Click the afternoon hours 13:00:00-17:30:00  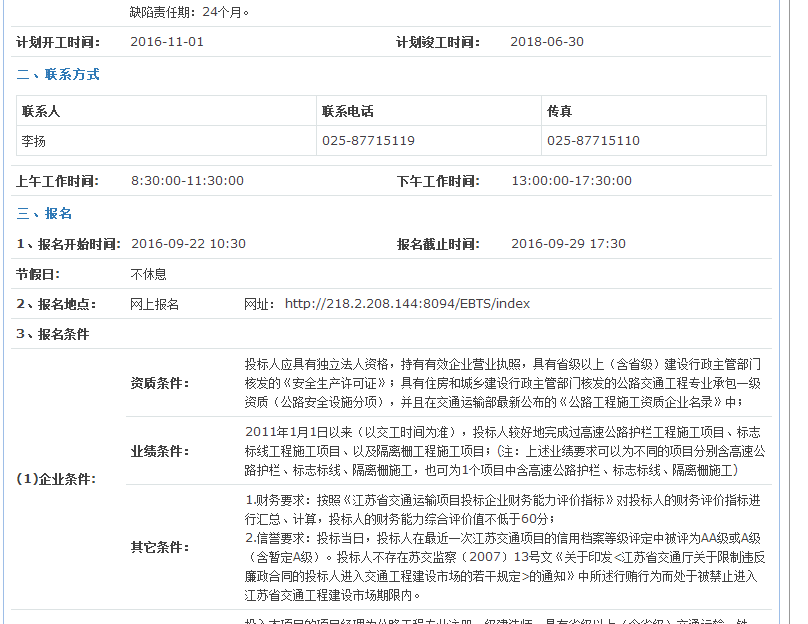571,181
